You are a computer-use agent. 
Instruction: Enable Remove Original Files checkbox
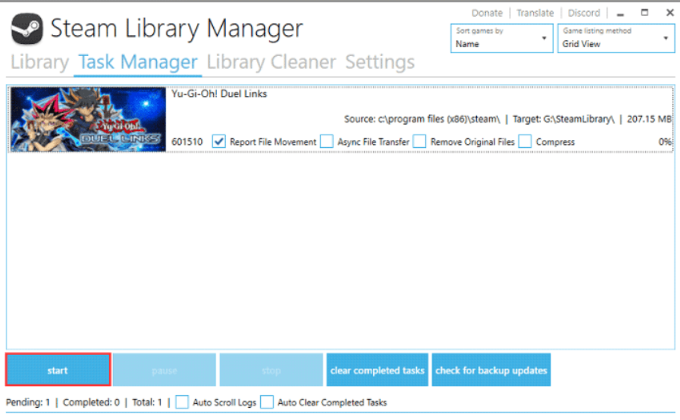point(419,141)
